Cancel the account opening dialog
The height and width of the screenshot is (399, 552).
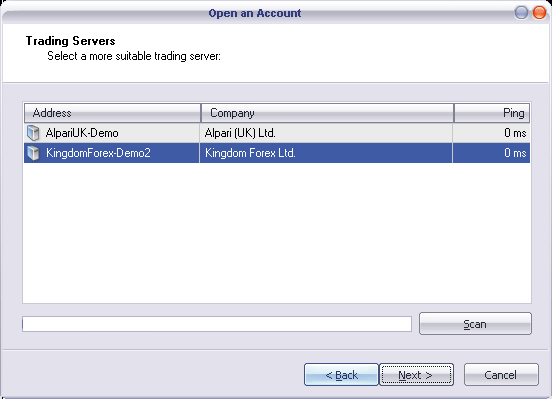501,375
